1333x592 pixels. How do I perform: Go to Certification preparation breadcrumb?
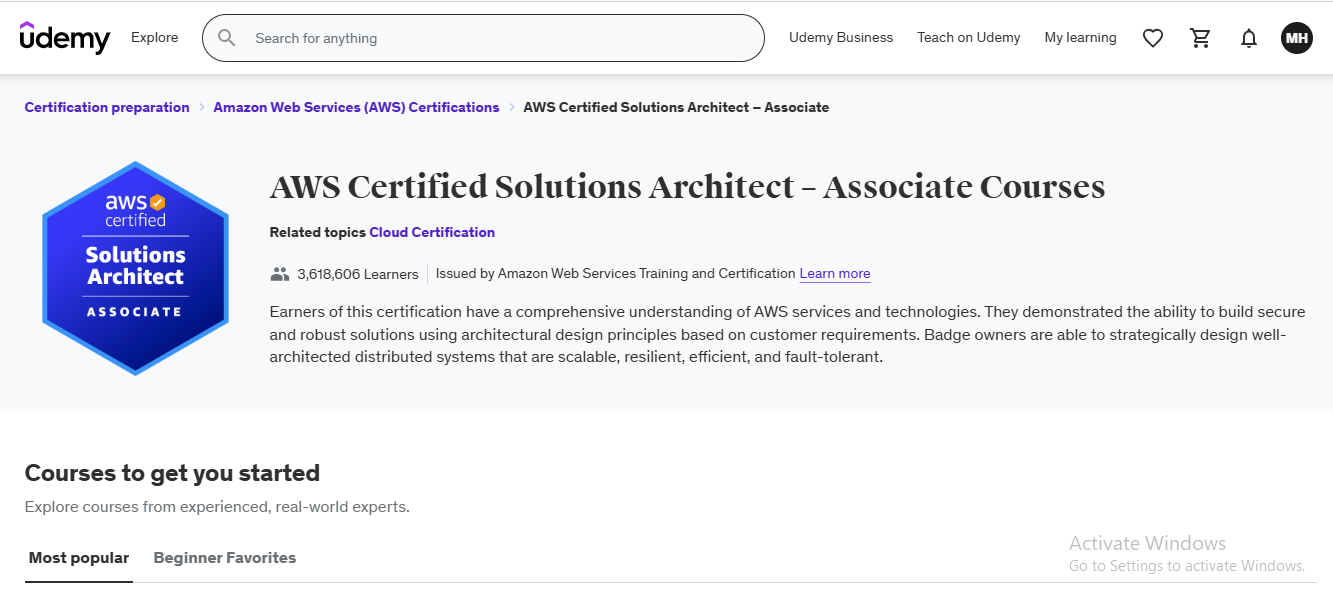(107, 107)
